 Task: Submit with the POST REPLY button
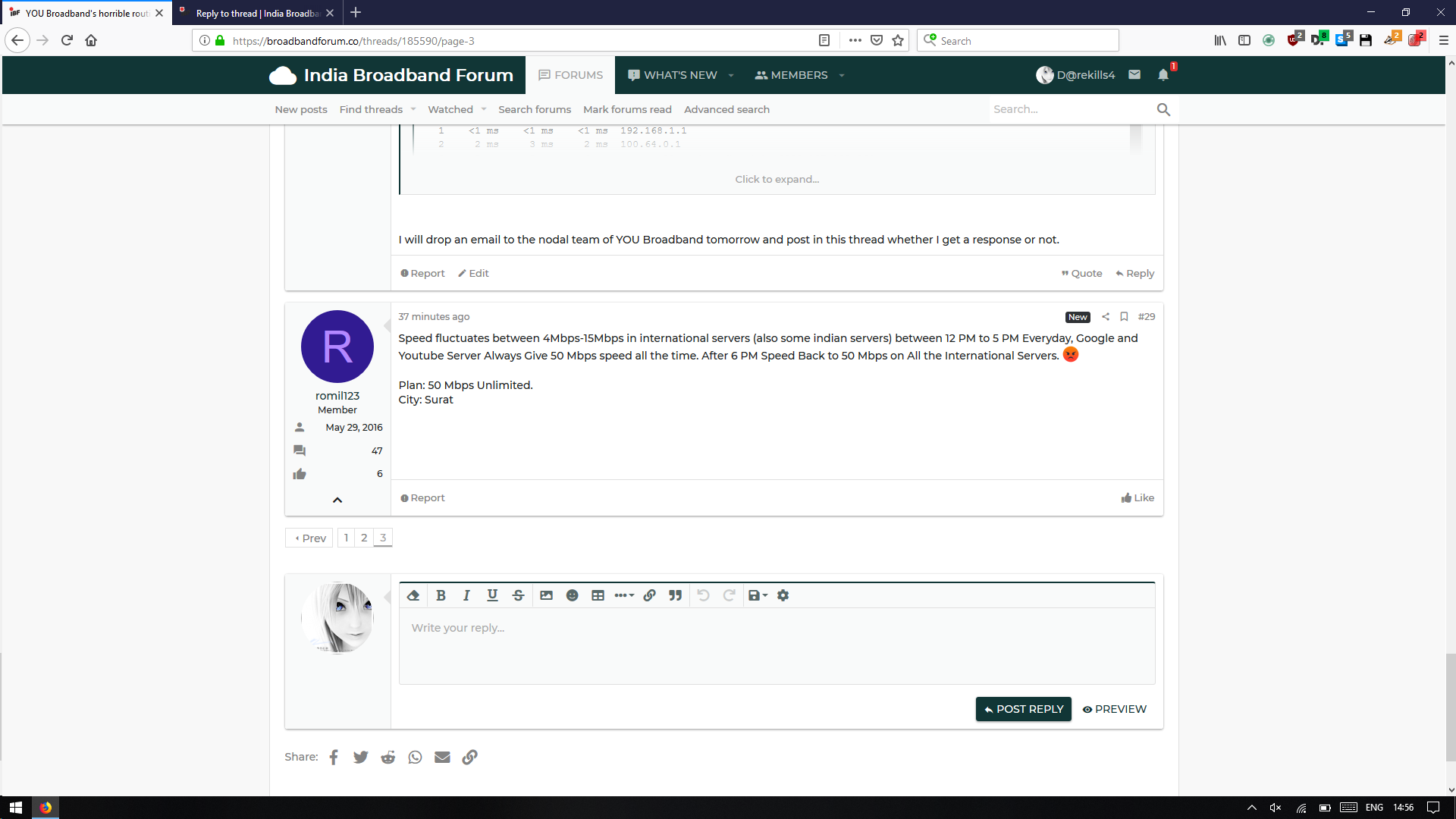pyautogui.click(x=1024, y=709)
